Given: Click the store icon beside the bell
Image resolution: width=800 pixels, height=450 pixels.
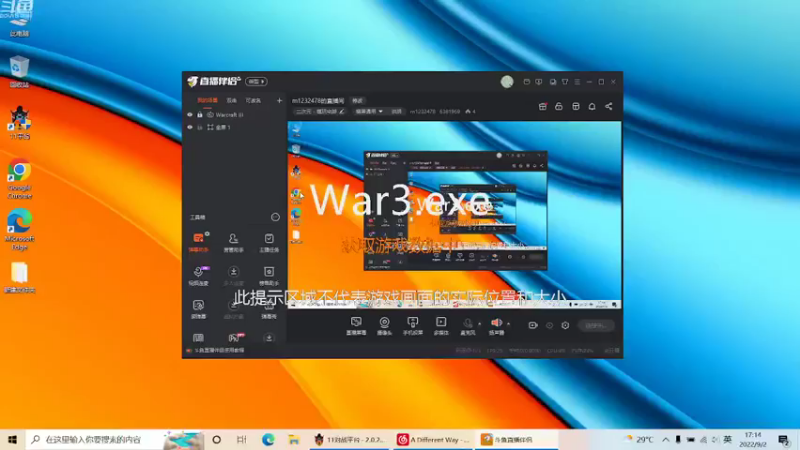Looking at the screenshot, I should pos(576,106).
